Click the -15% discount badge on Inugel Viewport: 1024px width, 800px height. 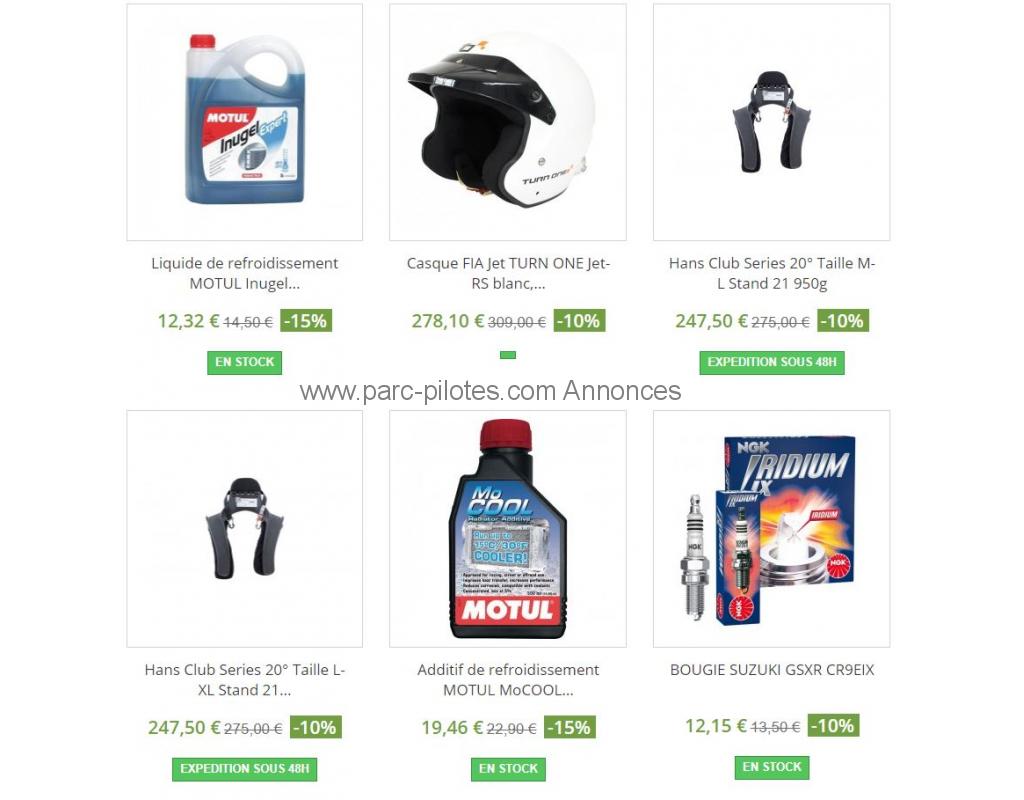[x=306, y=321]
